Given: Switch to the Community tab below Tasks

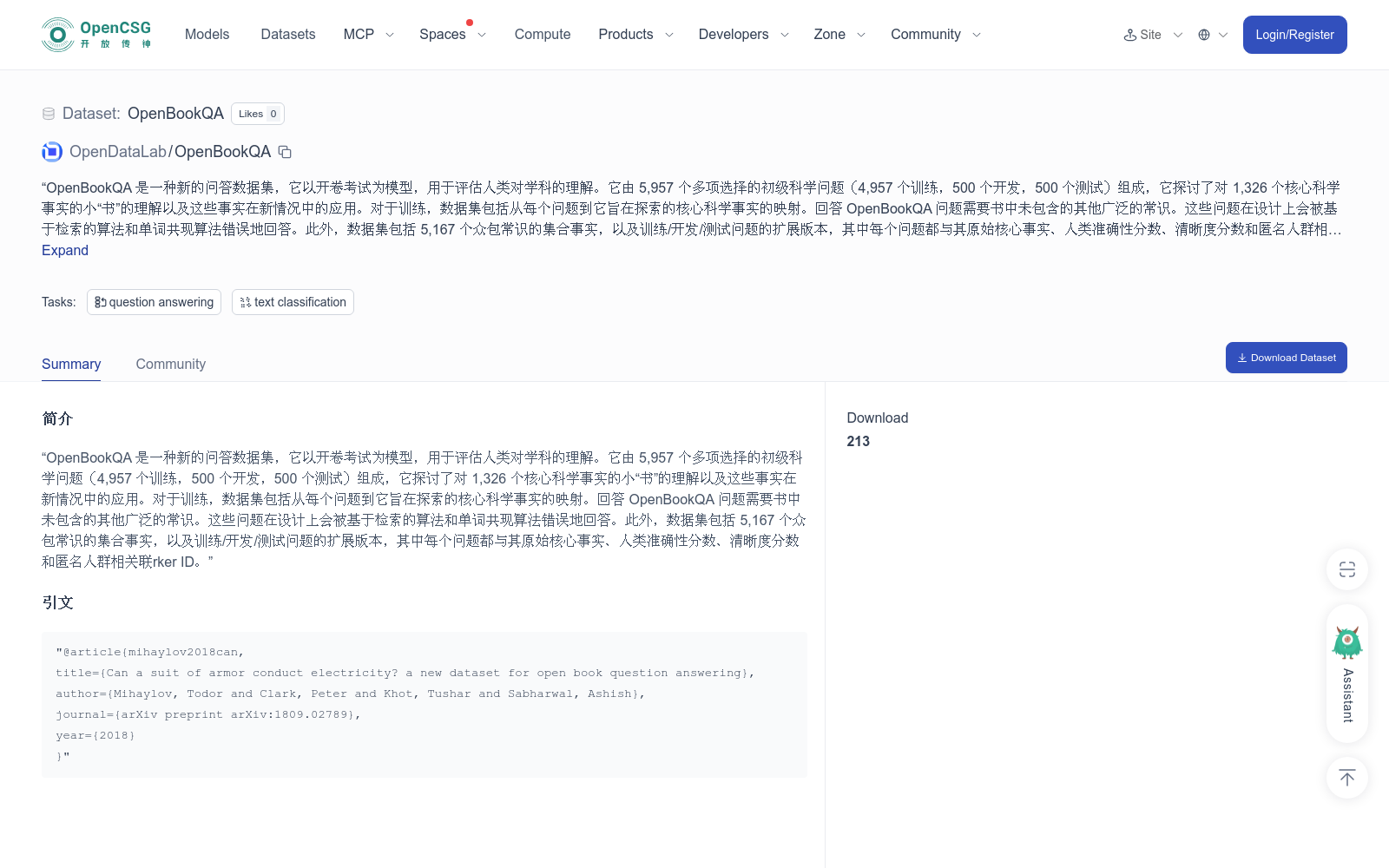Looking at the screenshot, I should click(x=171, y=364).
